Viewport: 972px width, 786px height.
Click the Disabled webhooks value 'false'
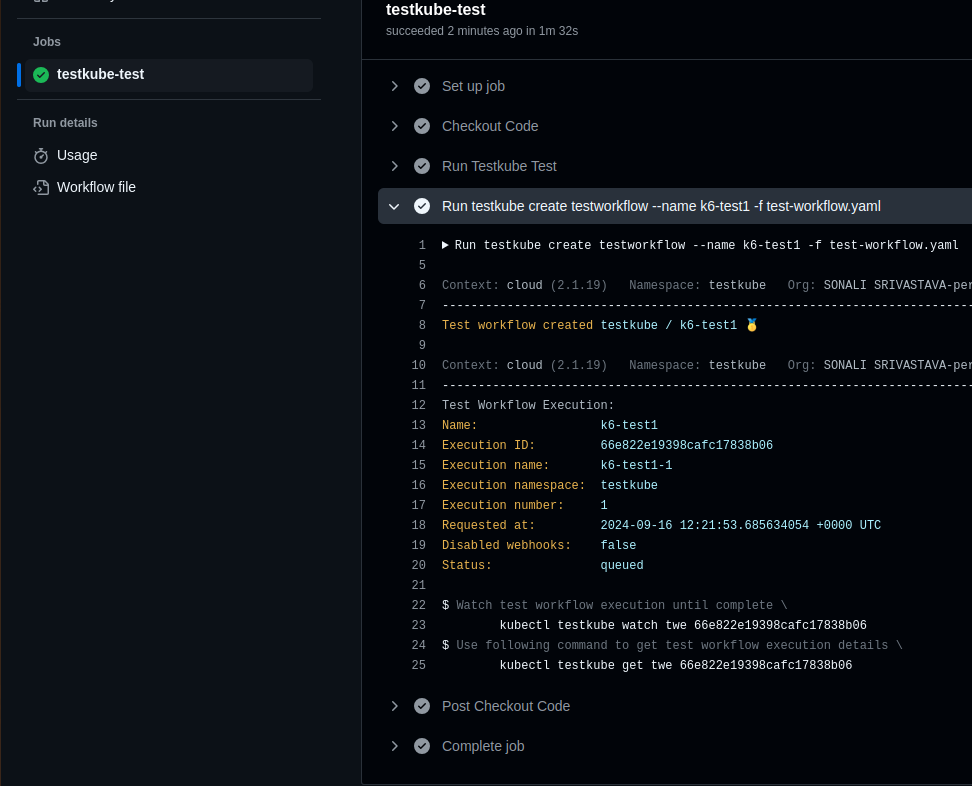[x=618, y=545]
